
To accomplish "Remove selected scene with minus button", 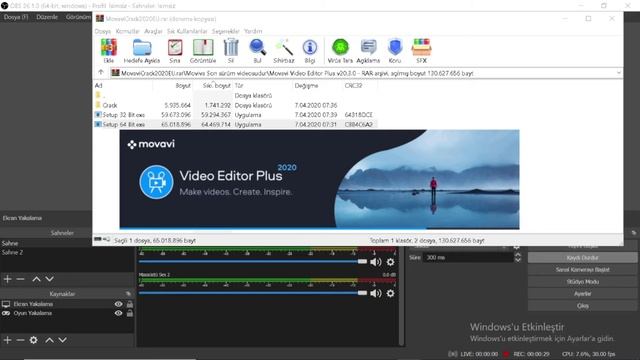I will tap(20, 279).
